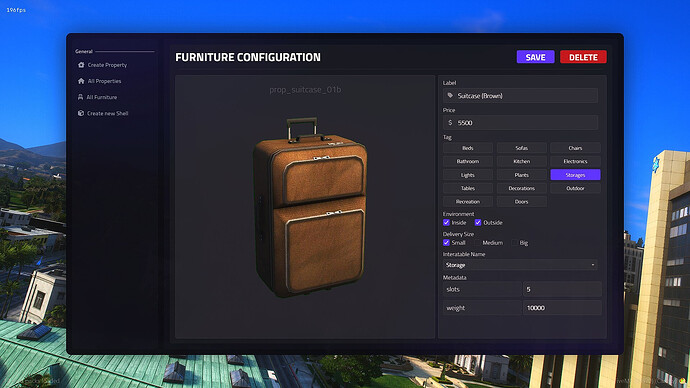Select the Doors tag
Viewport: 690px width, 388px height.
pos(521,201)
